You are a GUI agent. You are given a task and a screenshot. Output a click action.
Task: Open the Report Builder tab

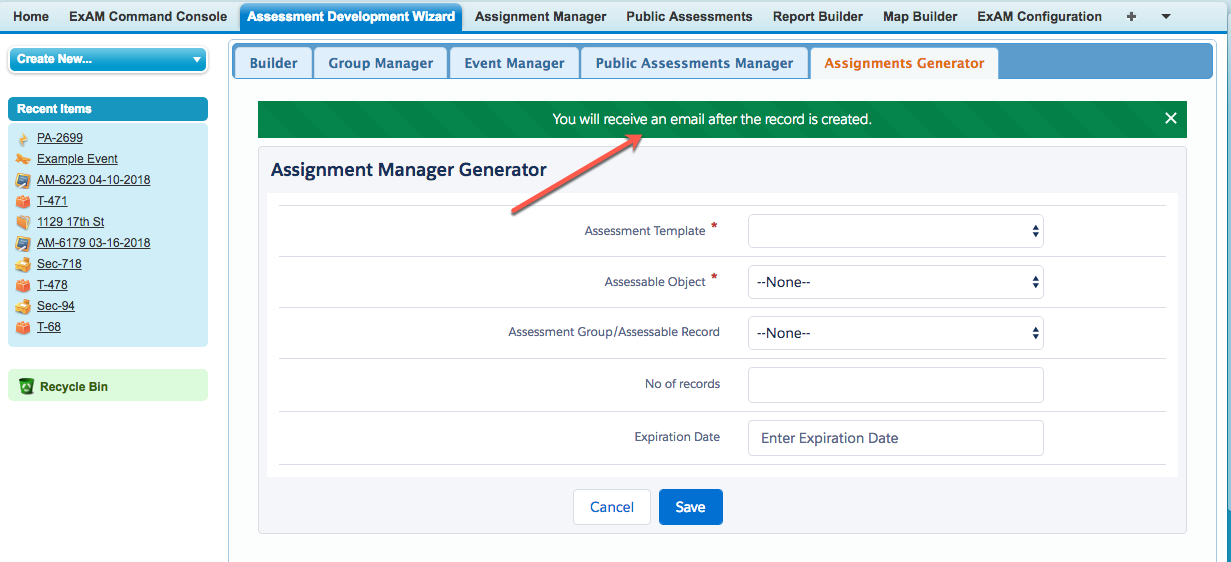(x=817, y=17)
